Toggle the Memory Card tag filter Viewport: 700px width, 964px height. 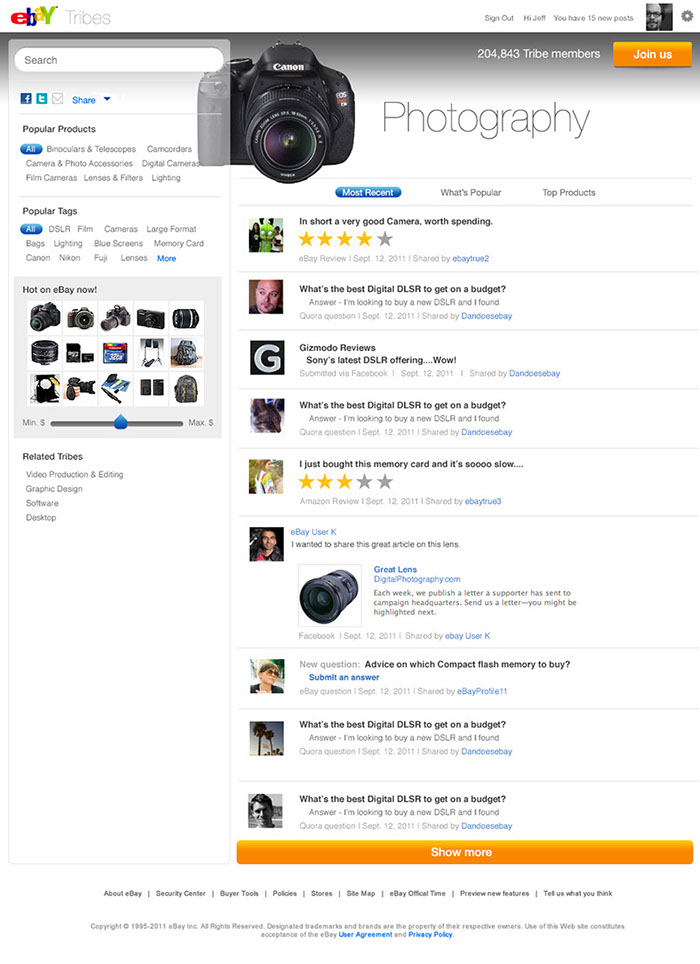179,243
